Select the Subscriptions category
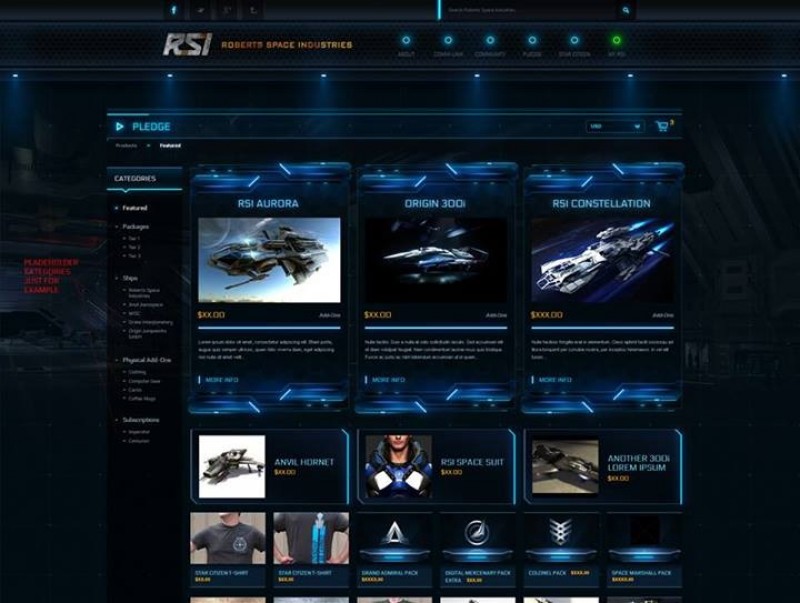Viewport: 800px width, 603px height. [141, 420]
